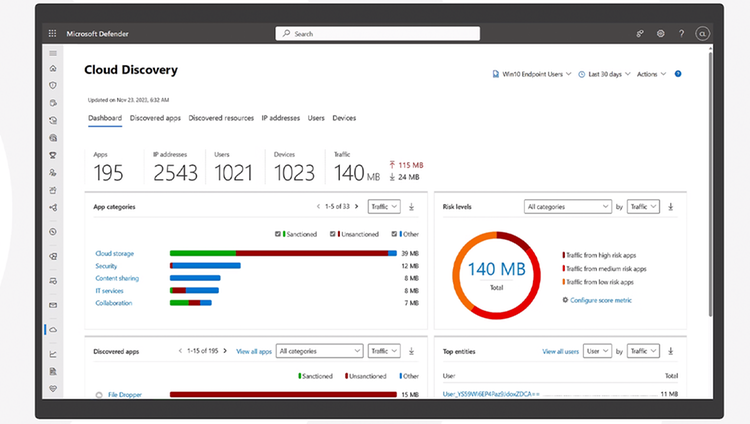Uncheck Sanctioned in App categories legend
This screenshot has width=750, height=424.
click(x=277, y=234)
